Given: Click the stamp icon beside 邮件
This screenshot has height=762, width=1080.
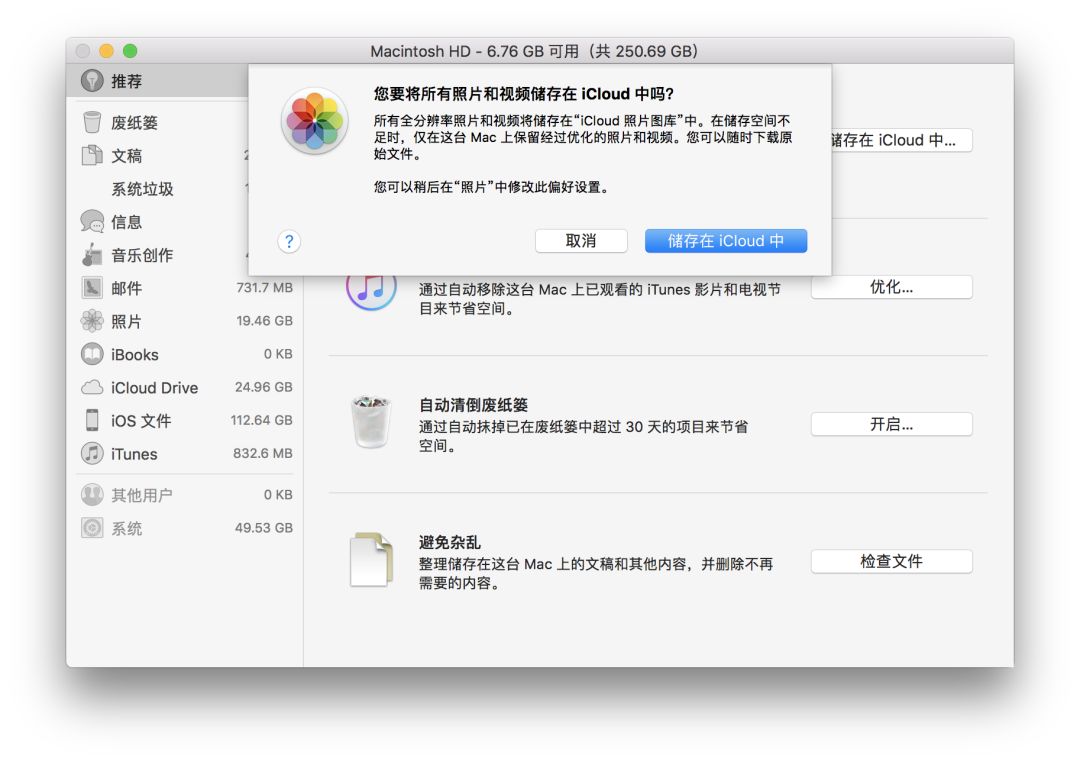Looking at the screenshot, I should (x=92, y=288).
